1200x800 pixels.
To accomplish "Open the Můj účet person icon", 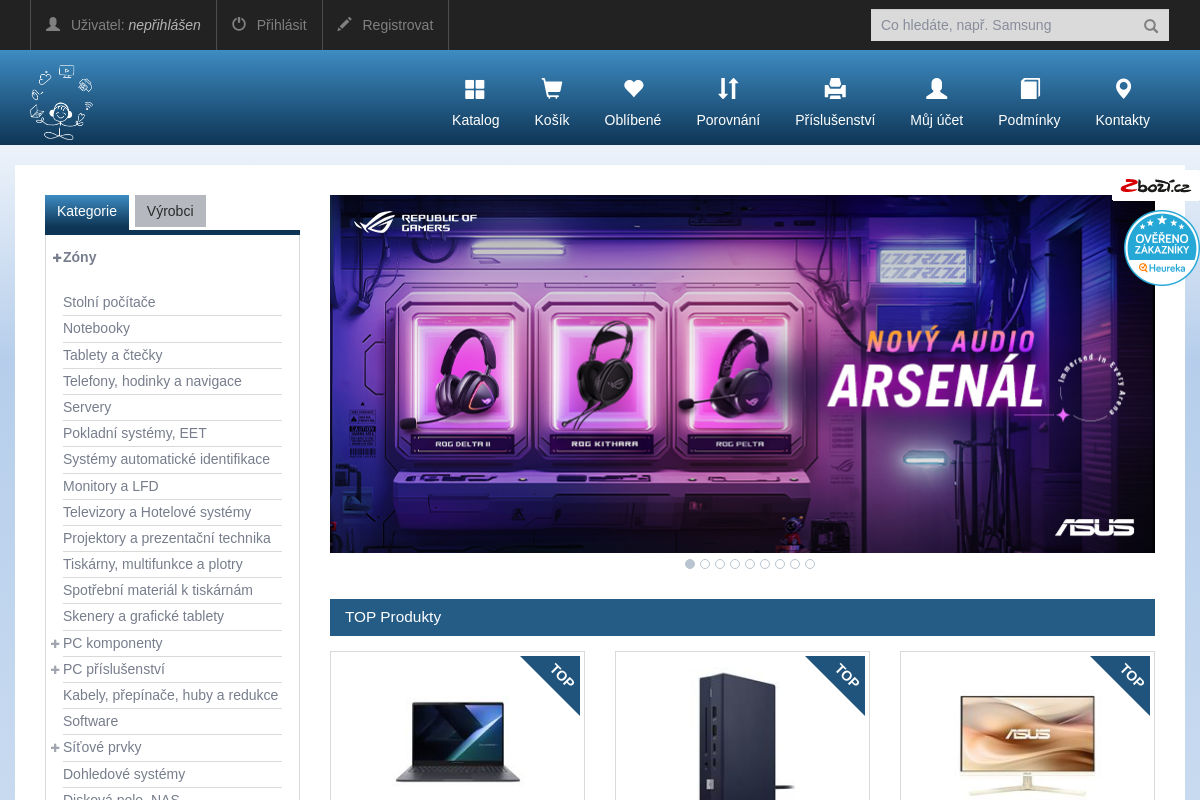I will point(937,89).
